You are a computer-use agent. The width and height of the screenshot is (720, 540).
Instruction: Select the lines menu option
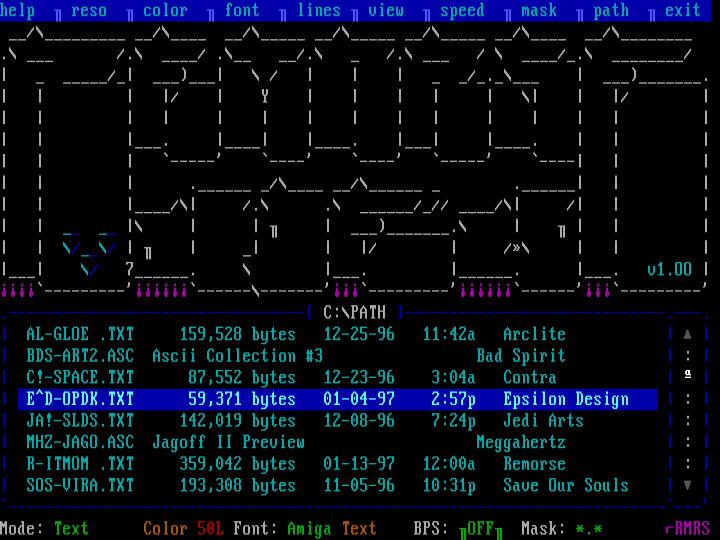pos(319,11)
